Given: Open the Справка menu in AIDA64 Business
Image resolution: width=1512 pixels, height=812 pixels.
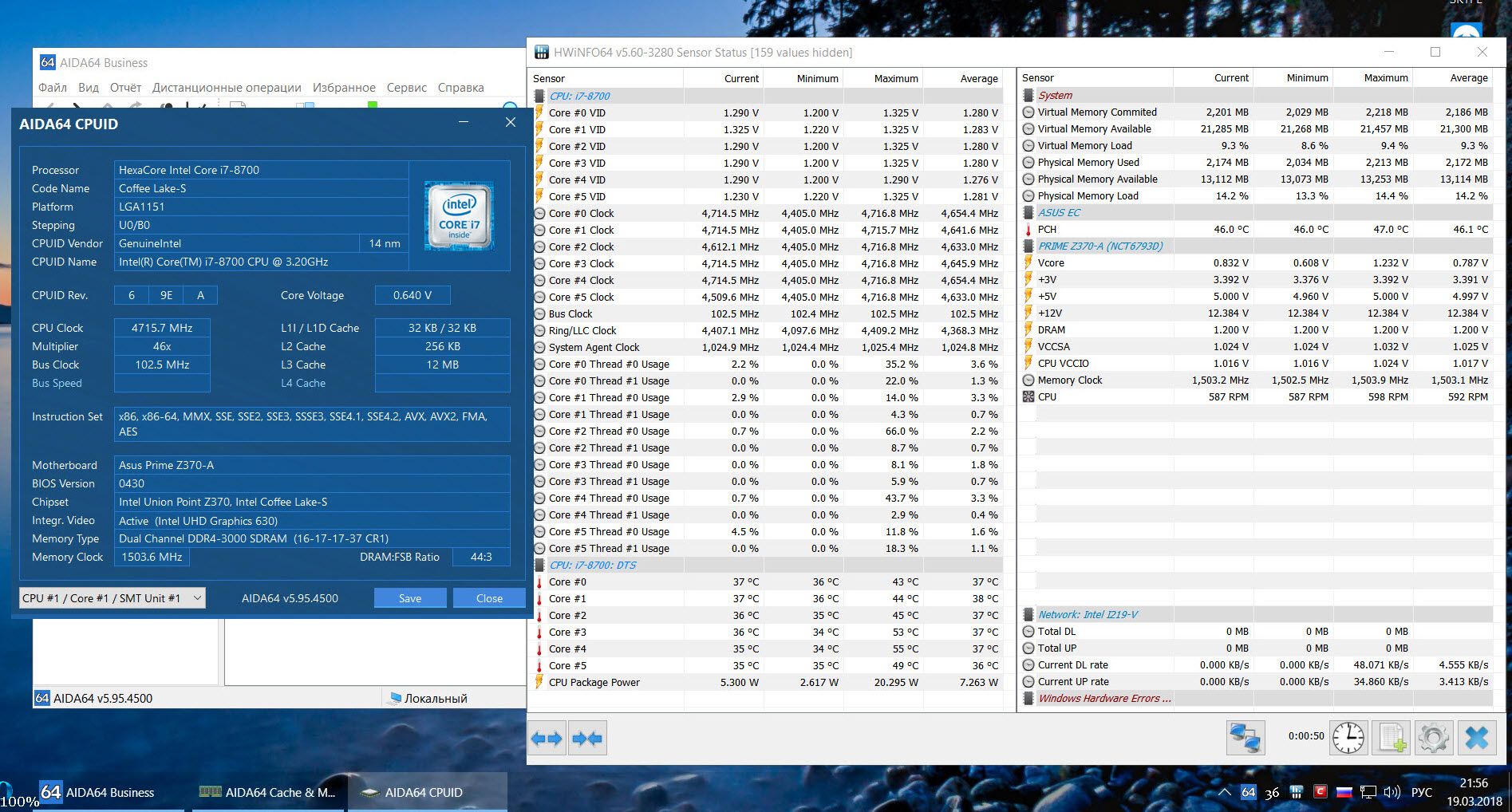Looking at the screenshot, I should [x=461, y=88].
